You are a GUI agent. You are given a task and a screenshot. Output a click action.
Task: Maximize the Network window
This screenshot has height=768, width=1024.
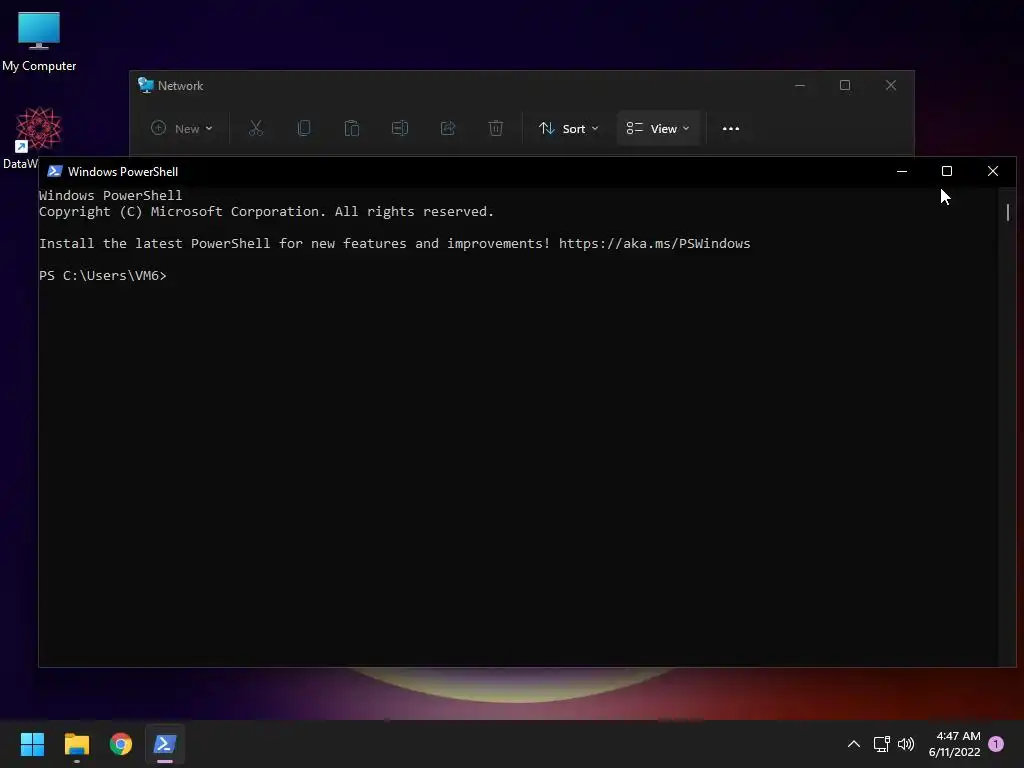coord(845,86)
